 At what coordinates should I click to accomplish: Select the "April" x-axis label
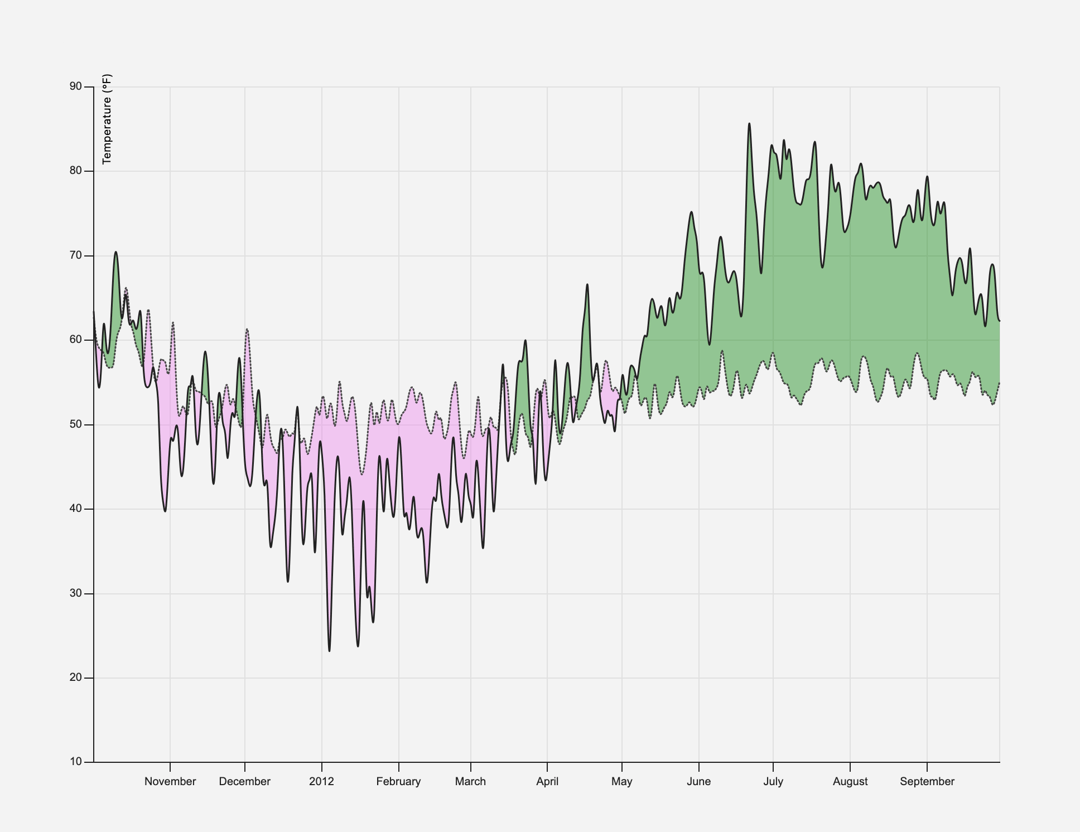(x=548, y=782)
